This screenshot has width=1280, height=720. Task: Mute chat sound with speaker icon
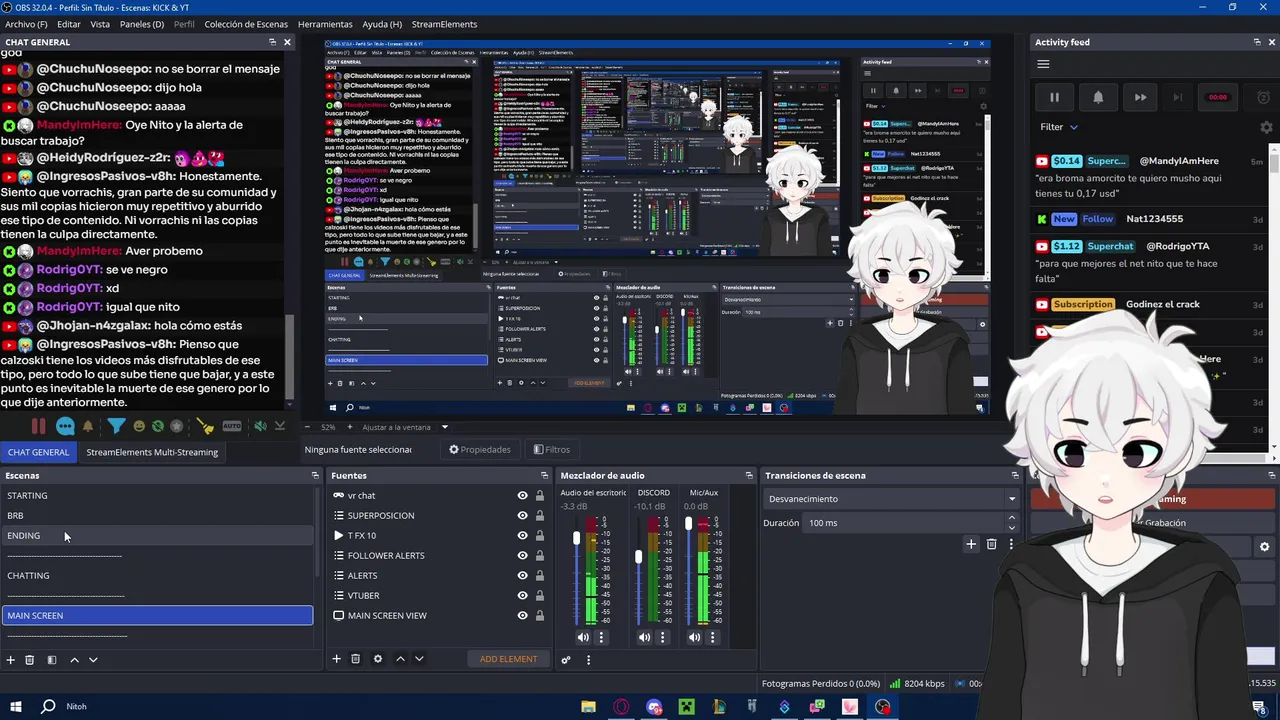pos(260,426)
